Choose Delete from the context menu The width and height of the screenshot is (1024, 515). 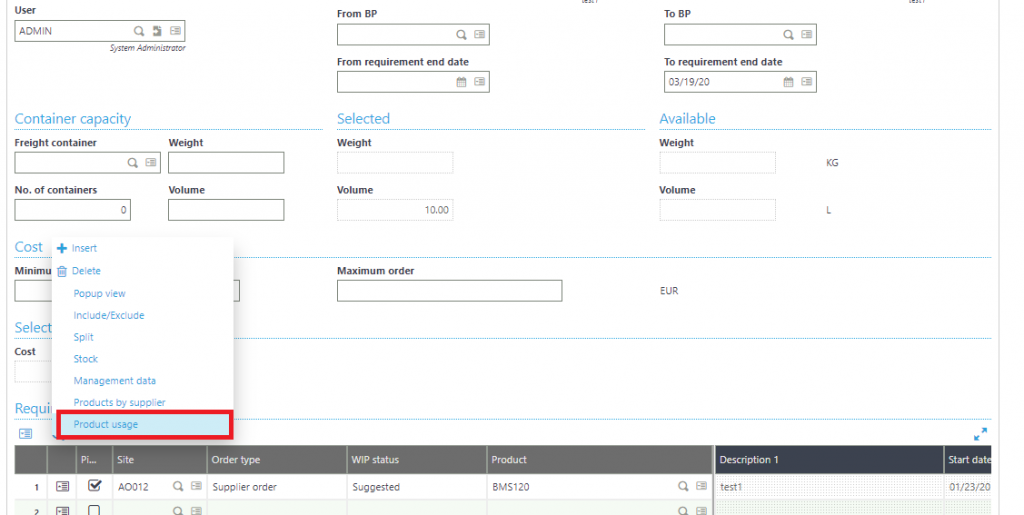point(86,271)
